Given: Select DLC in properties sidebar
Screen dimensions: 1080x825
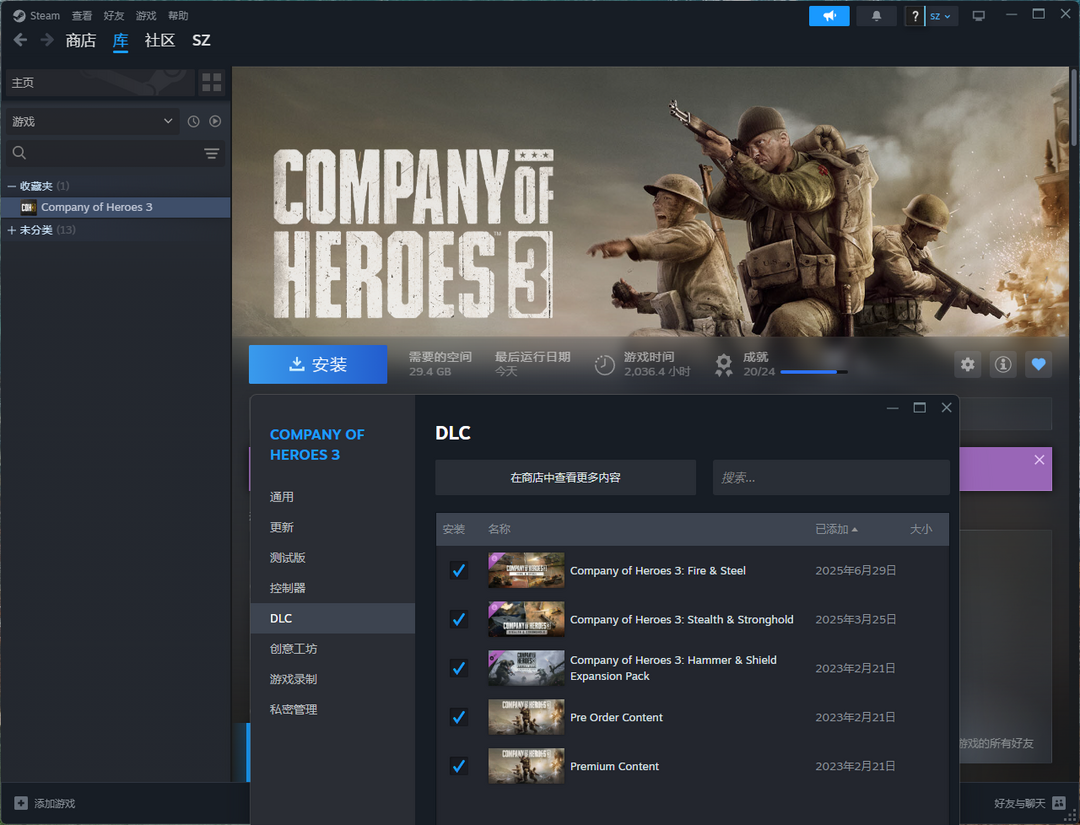Looking at the screenshot, I should click(333, 618).
